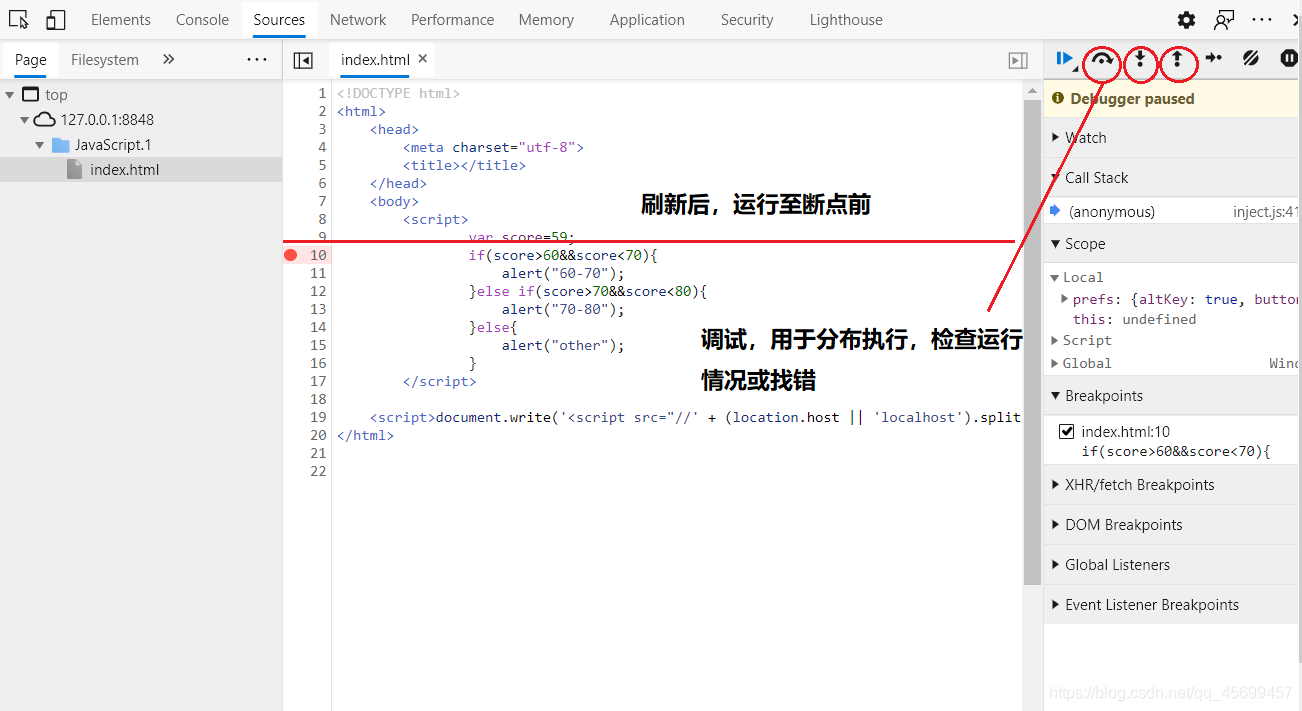Expand Global Listeners section
Screen dimensions: 1302x711
[1170, 565]
